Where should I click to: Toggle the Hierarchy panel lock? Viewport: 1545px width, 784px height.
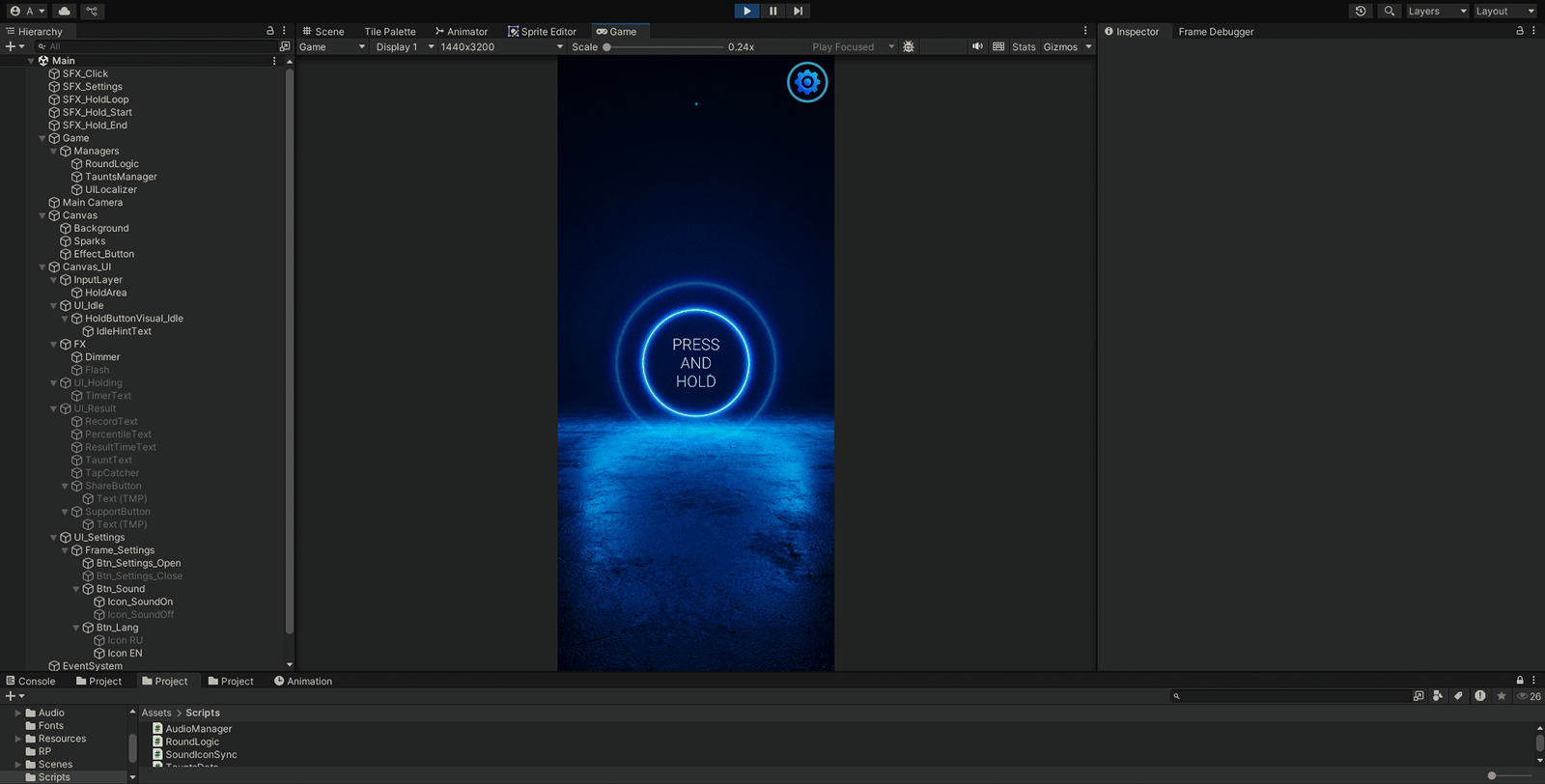[x=270, y=31]
